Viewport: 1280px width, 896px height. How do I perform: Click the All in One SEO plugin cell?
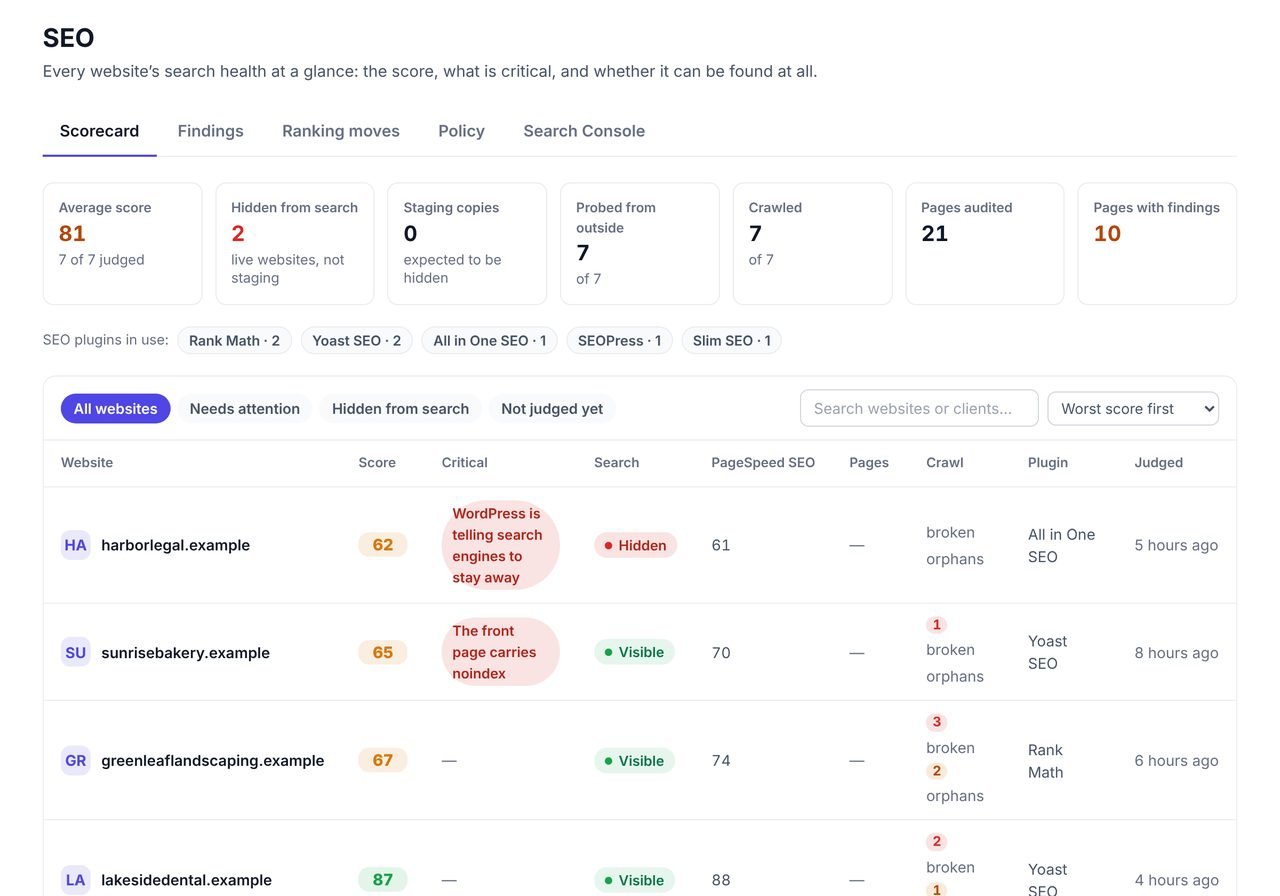pyautogui.click(x=1061, y=546)
